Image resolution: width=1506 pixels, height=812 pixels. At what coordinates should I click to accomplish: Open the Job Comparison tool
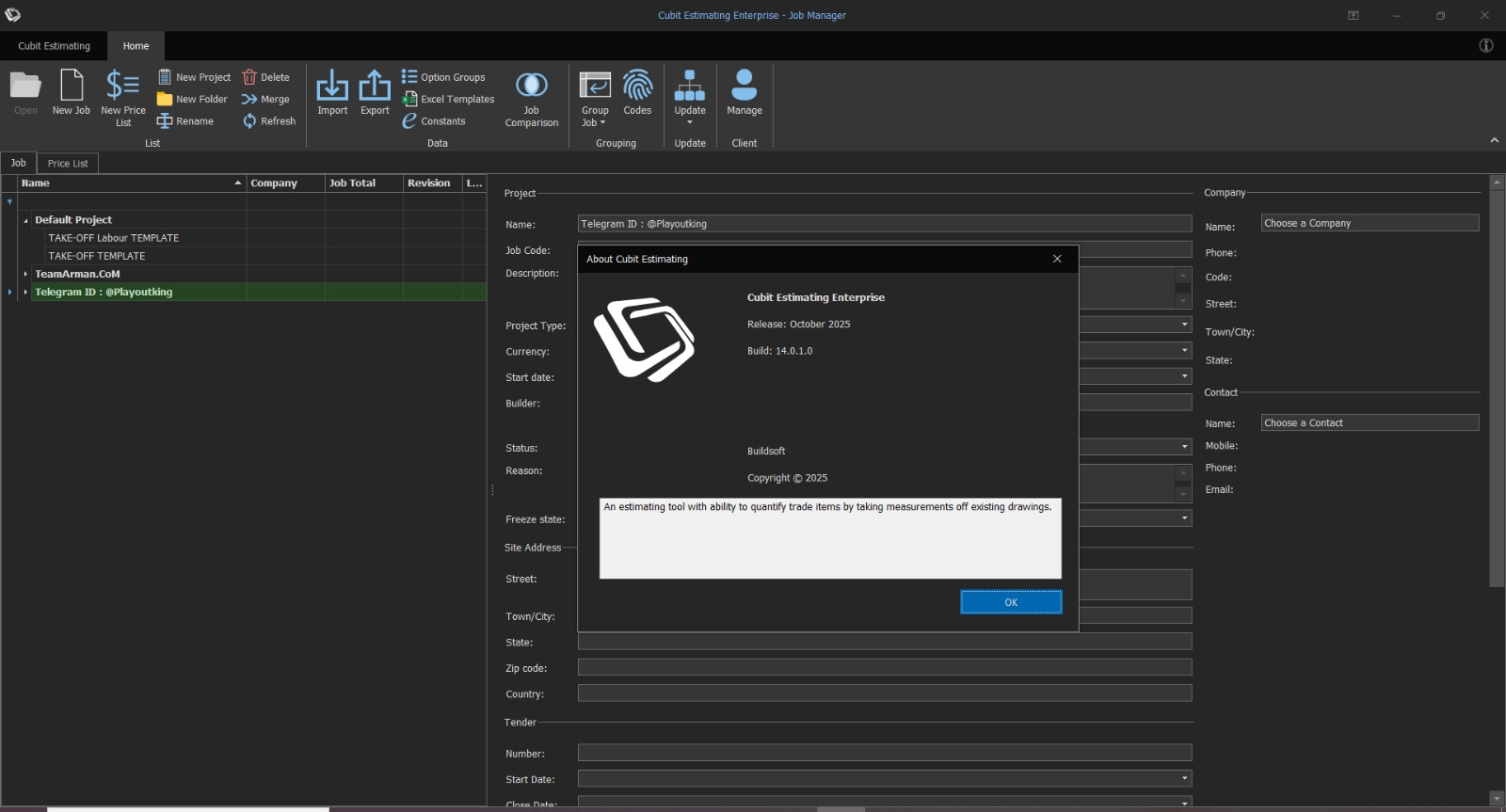(532, 87)
